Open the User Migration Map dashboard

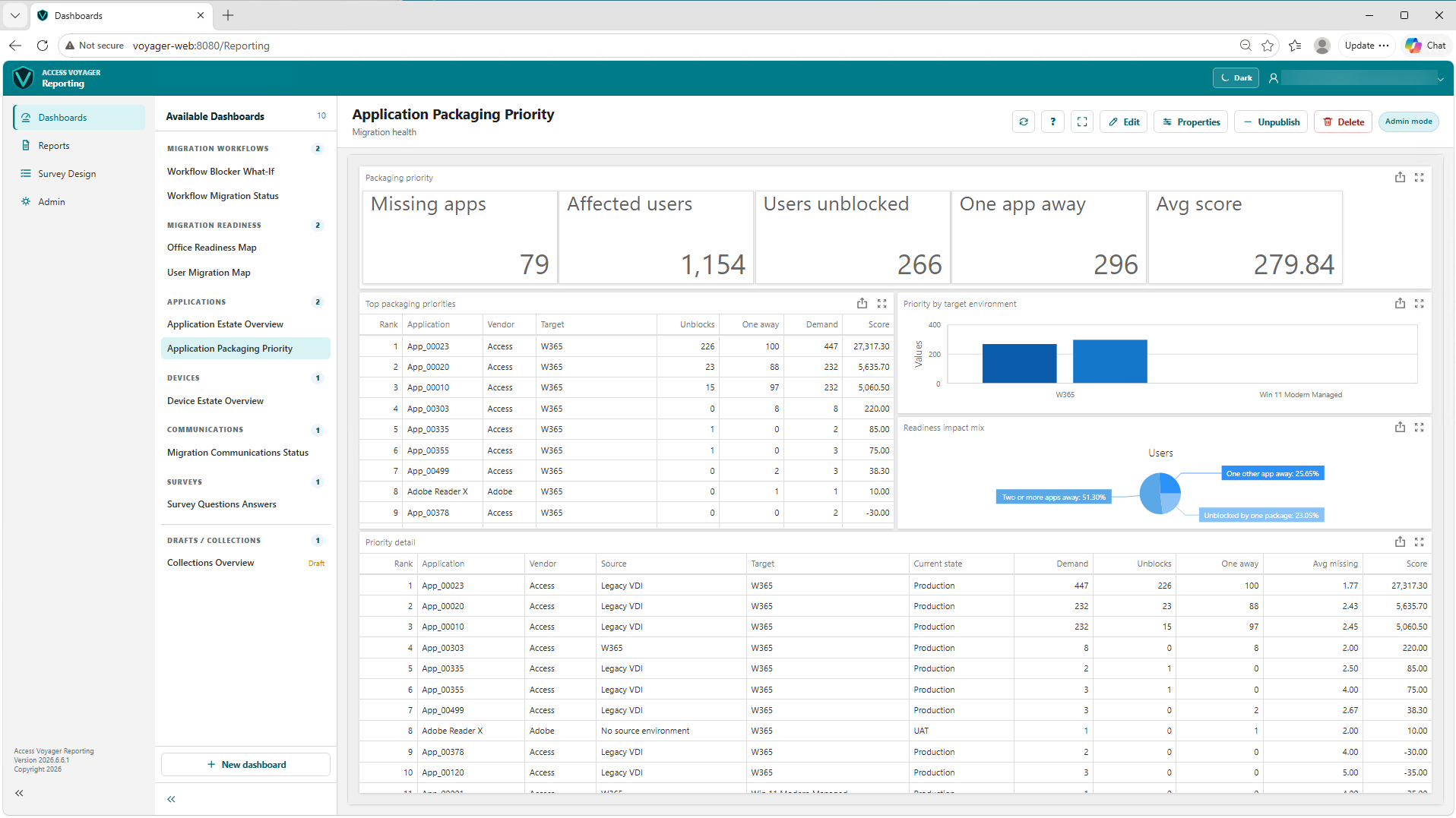coord(245,273)
